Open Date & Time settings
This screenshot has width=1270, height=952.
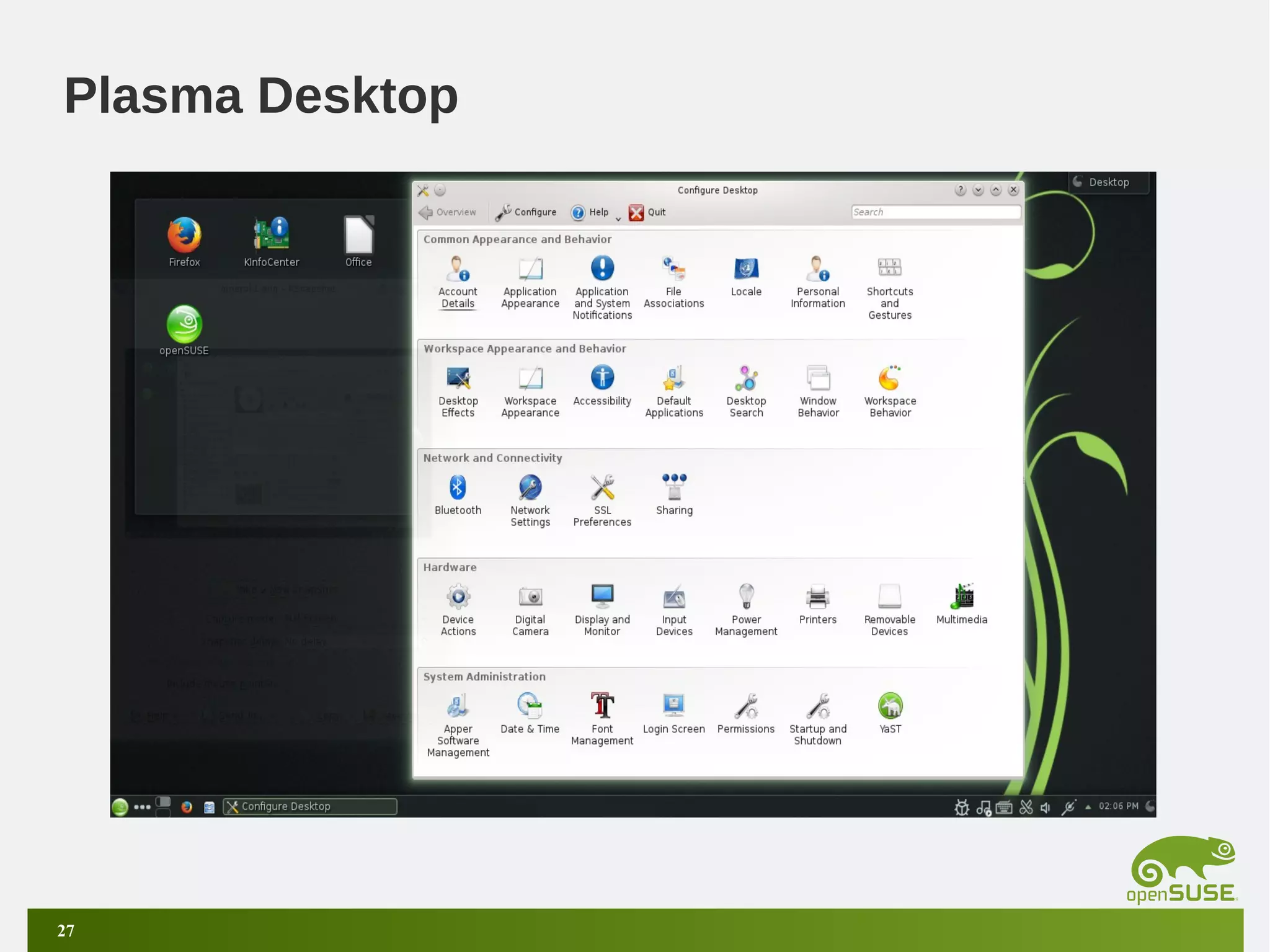click(530, 713)
